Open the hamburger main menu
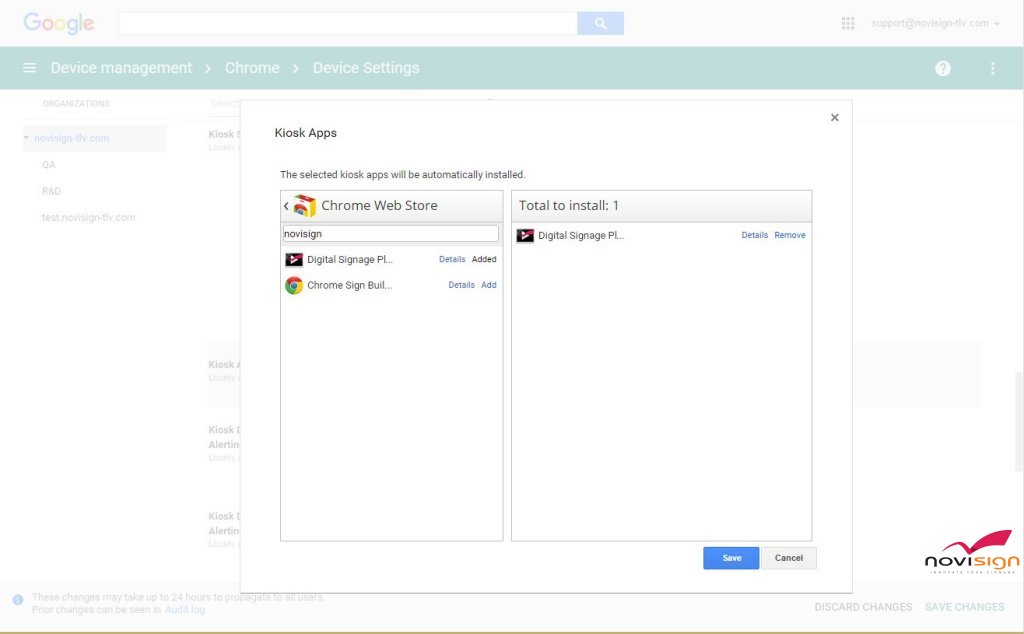Screen dimensions: 1024x634 tap(29, 68)
